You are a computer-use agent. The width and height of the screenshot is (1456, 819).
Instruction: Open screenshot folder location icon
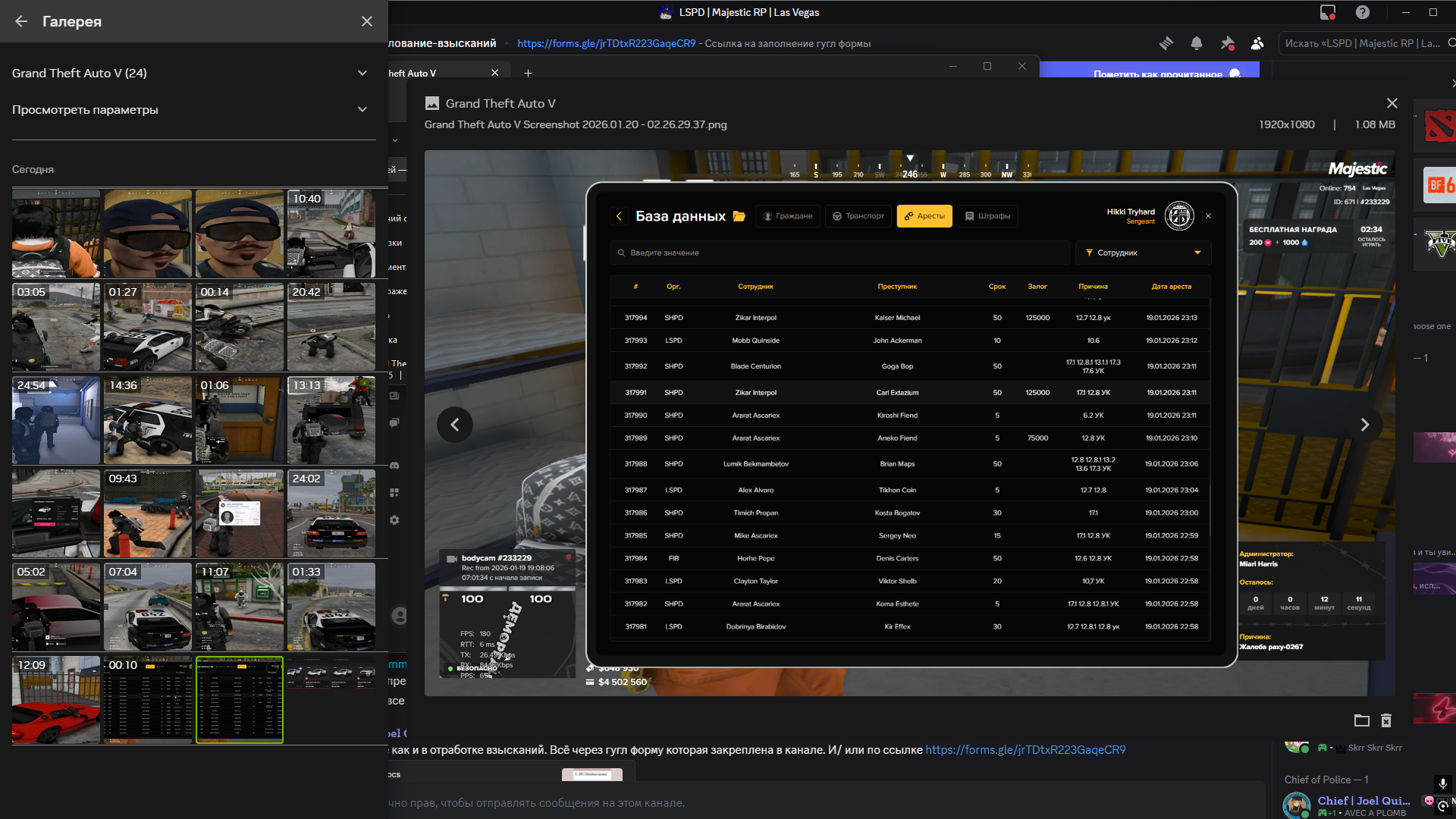click(1362, 720)
